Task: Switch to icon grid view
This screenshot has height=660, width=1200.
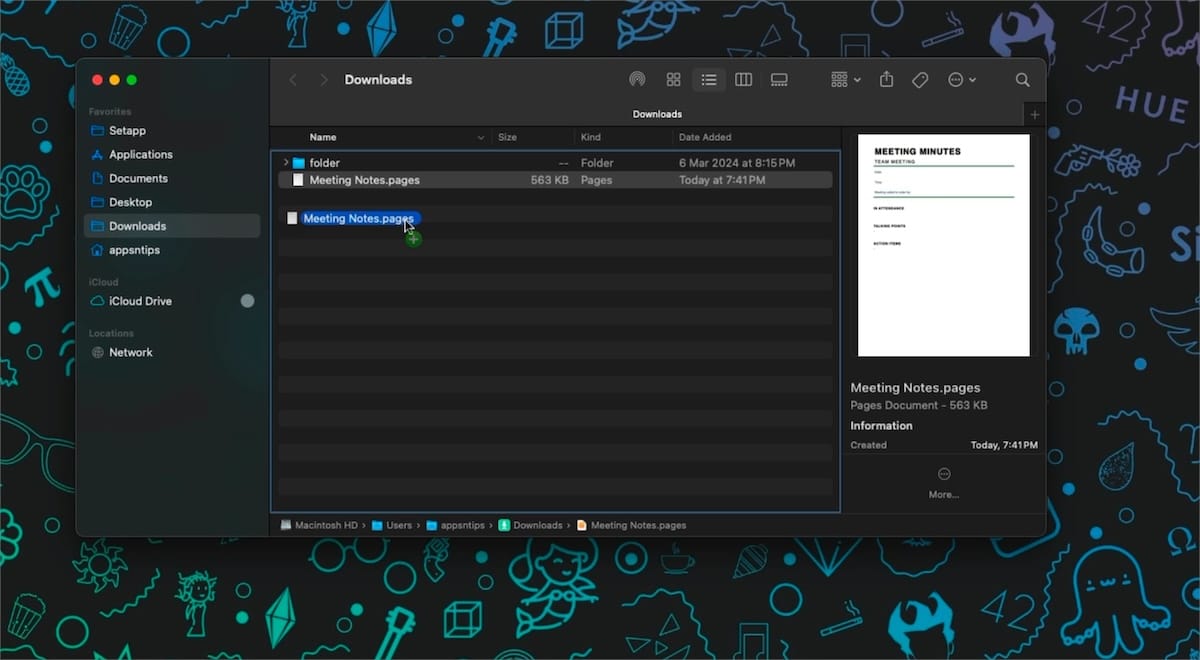Action: coord(673,79)
